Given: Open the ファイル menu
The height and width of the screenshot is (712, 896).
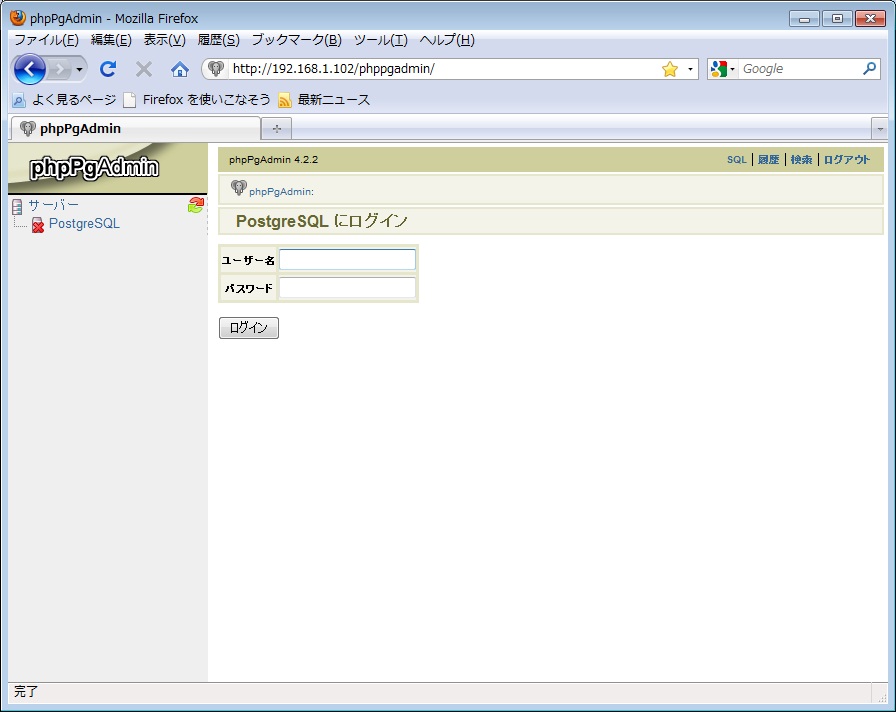Looking at the screenshot, I should pyautogui.click(x=46, y=40).
